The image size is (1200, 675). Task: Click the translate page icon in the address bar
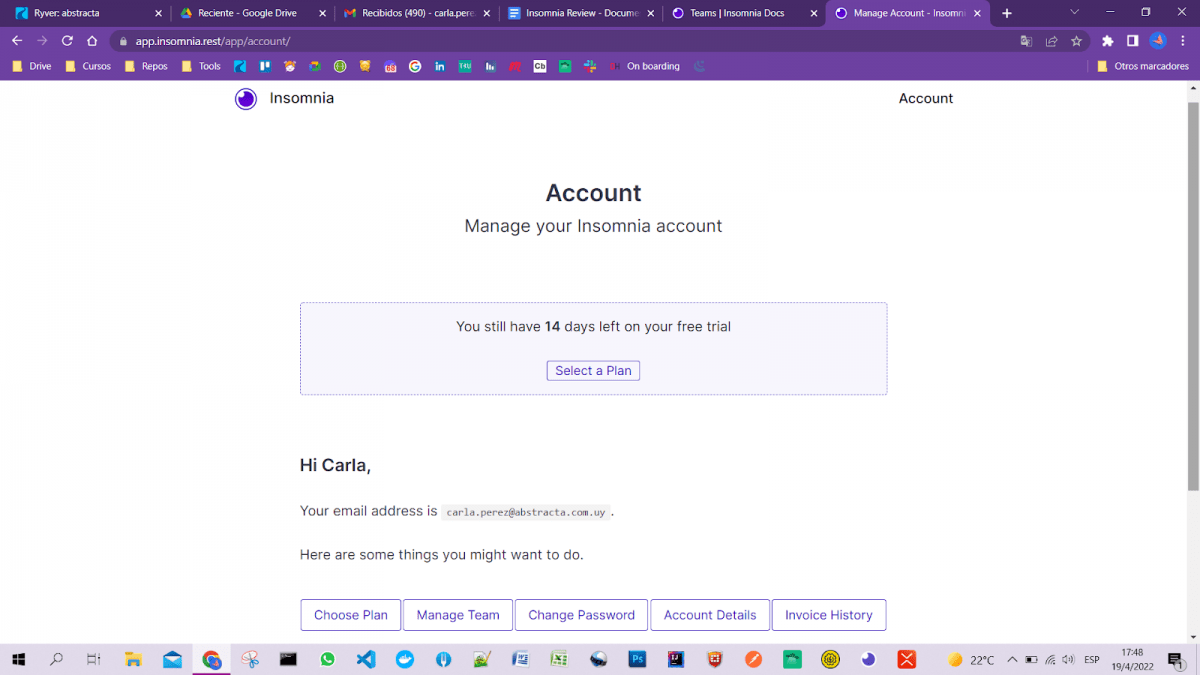pyautogui.click(x=1026, y=41)
